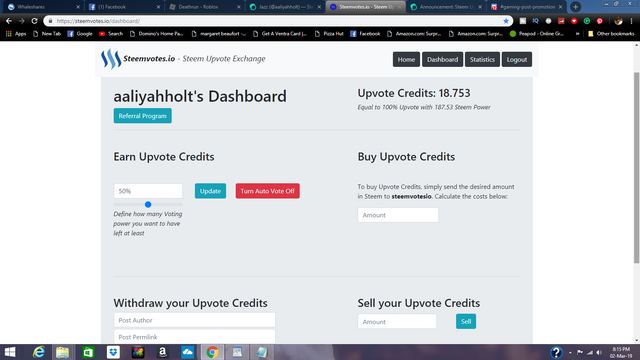
Task: Open the Dashboard nav button
Action: tap(442, 60)
